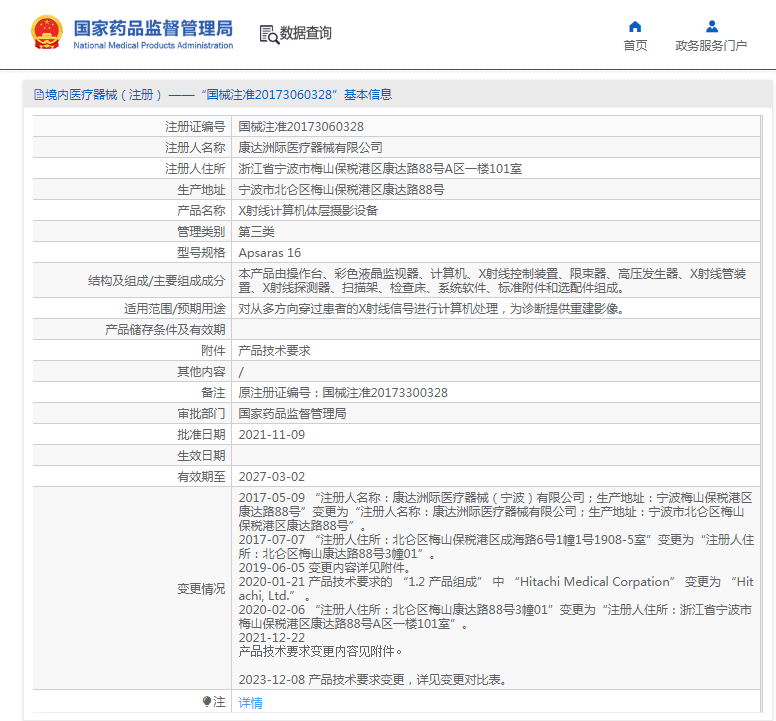
Task: Click the 注册人名称 row label
Action: click(195, 147)
